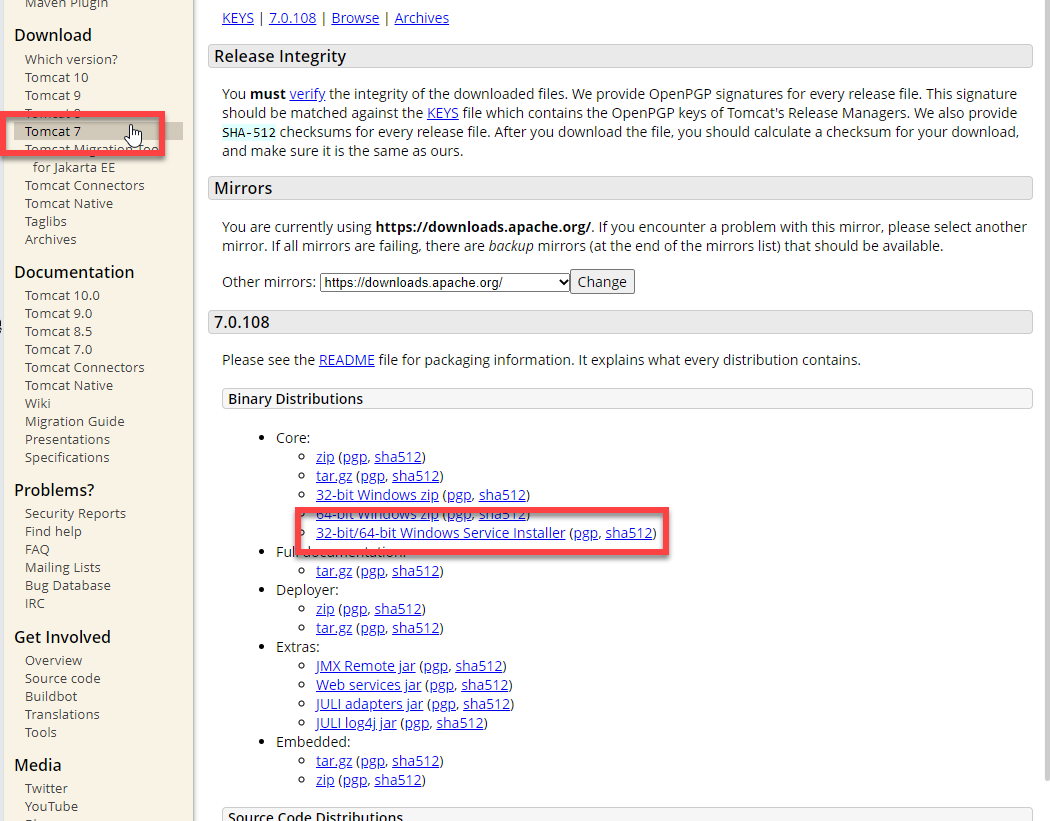Image resolution: width=1050 pixels, height=821 pixels.
Task: Open the Migration Guide
Action: 74,422
